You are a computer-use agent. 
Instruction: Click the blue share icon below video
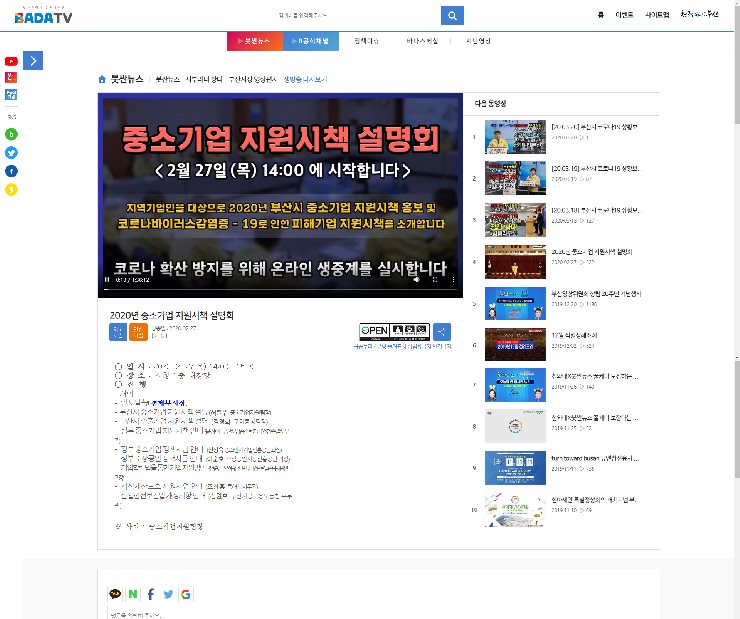pyautogui.click(x=442, y=331)
